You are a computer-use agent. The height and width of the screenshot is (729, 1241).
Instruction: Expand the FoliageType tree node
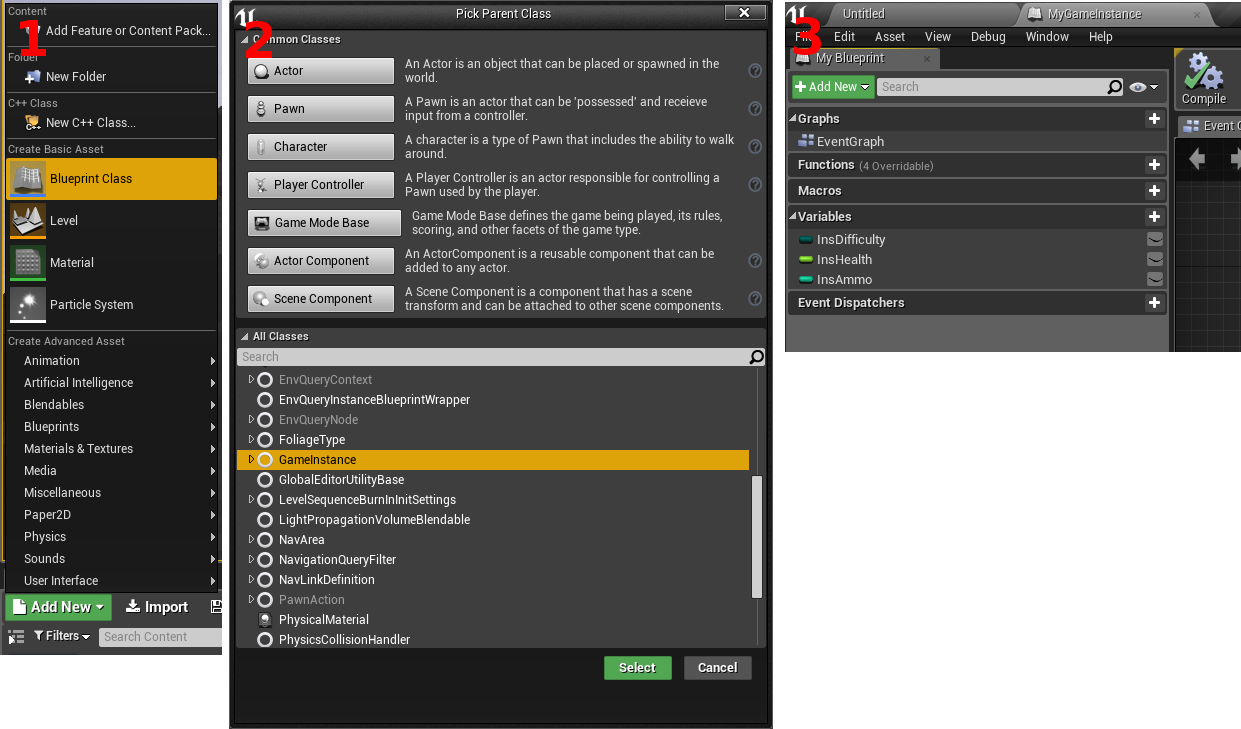coord(252,440)
